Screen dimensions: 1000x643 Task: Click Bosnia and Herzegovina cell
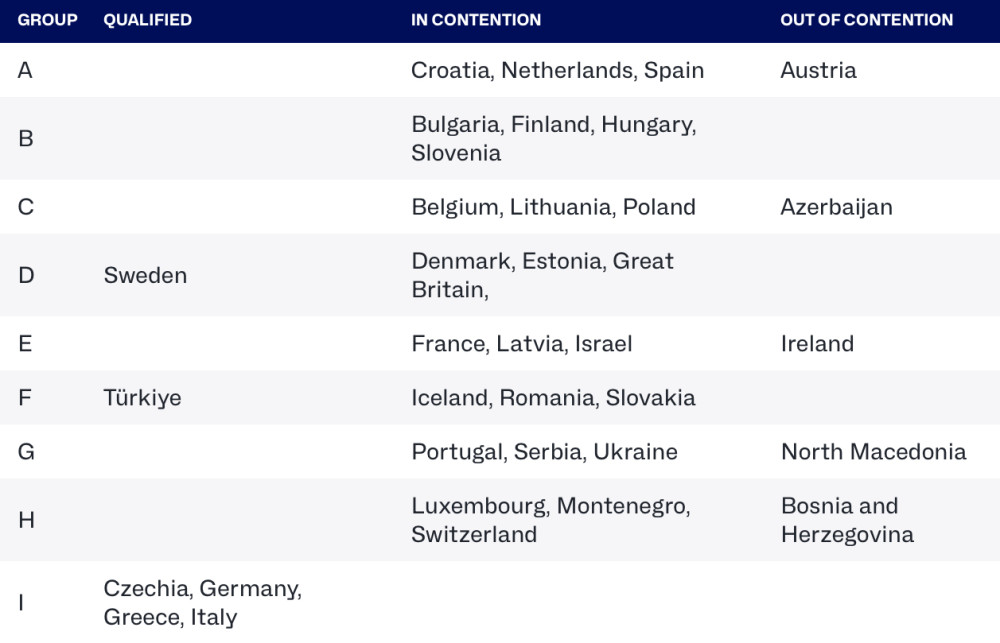tap(847, 520)
